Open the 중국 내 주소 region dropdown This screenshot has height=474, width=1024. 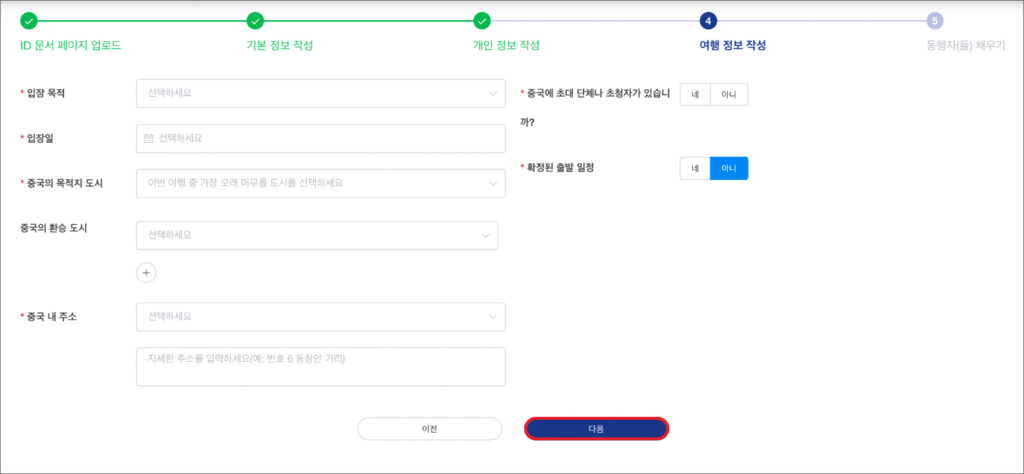click(320, 317)
